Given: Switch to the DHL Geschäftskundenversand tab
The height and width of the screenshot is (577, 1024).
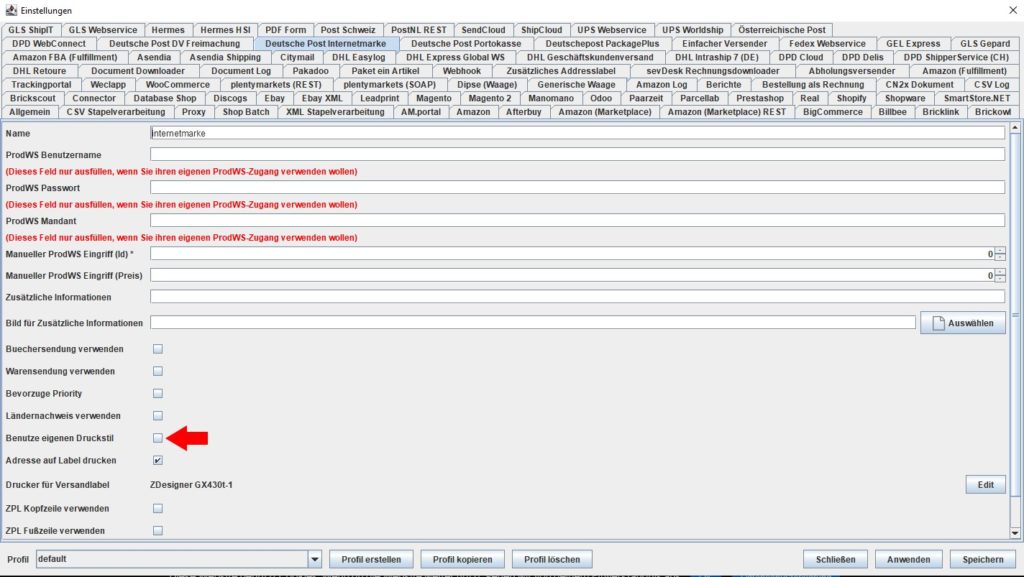Looking at the screenshot, I should click(x=590, y=57).
